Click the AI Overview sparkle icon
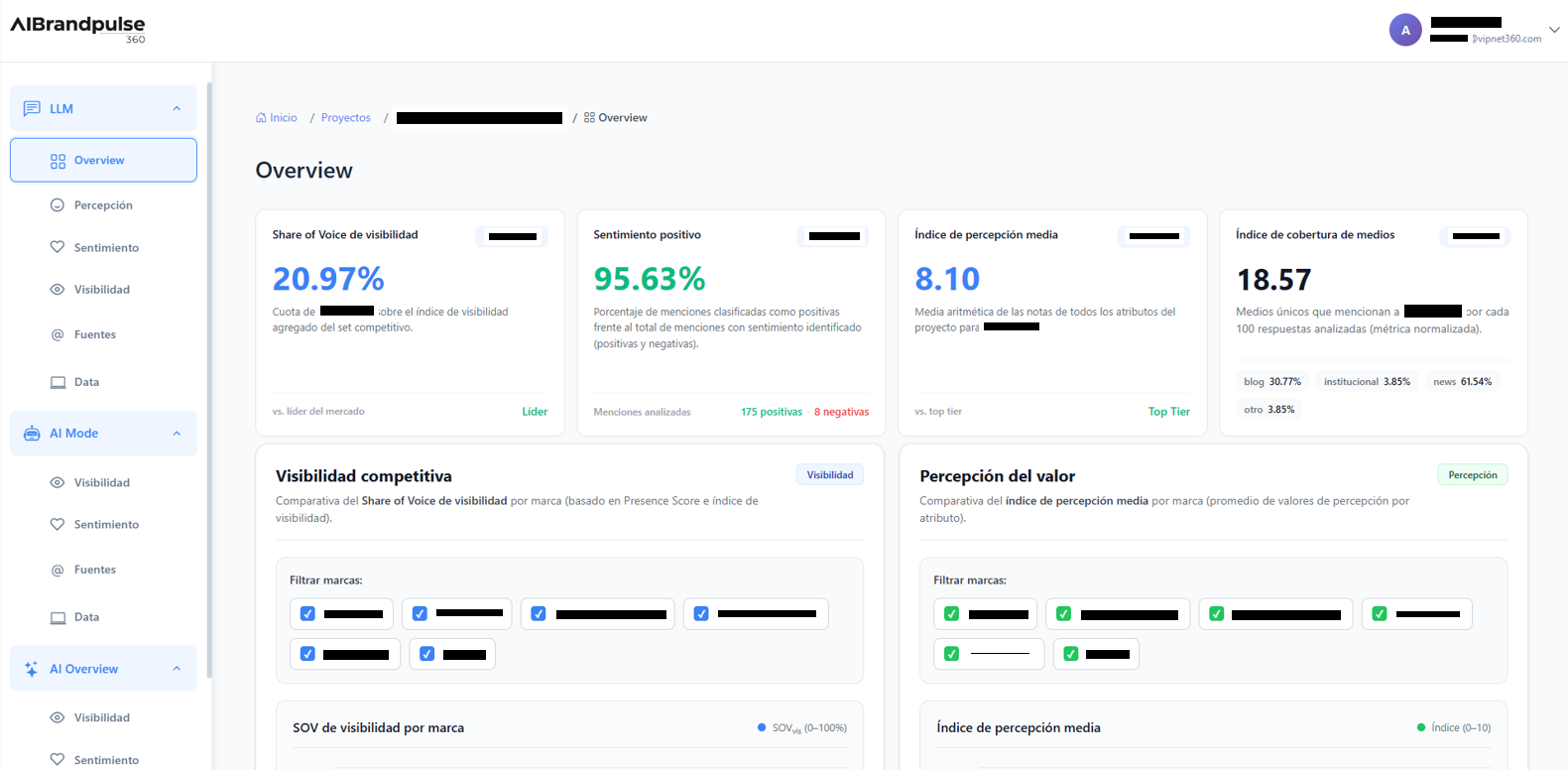 point(32,669)
